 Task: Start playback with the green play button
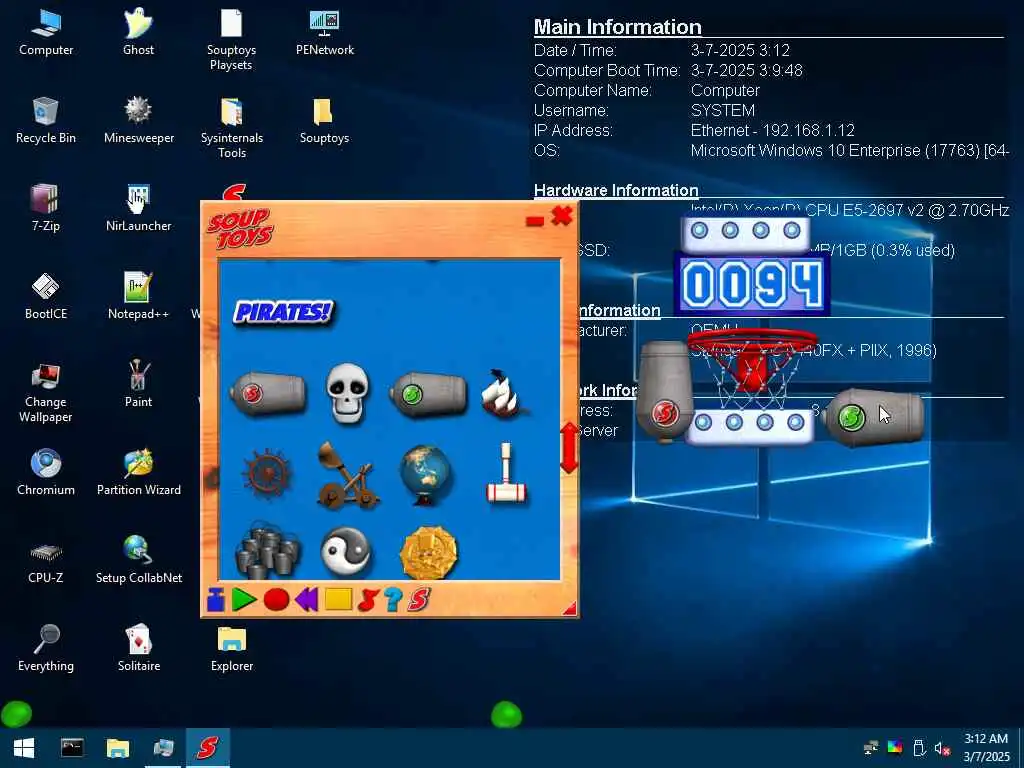[244, 599]
